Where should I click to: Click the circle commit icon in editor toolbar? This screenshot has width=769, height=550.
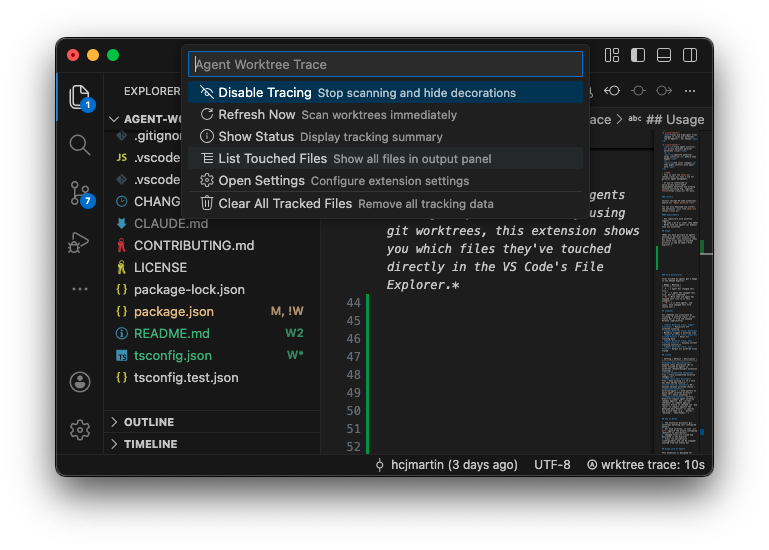coord(638,91)
